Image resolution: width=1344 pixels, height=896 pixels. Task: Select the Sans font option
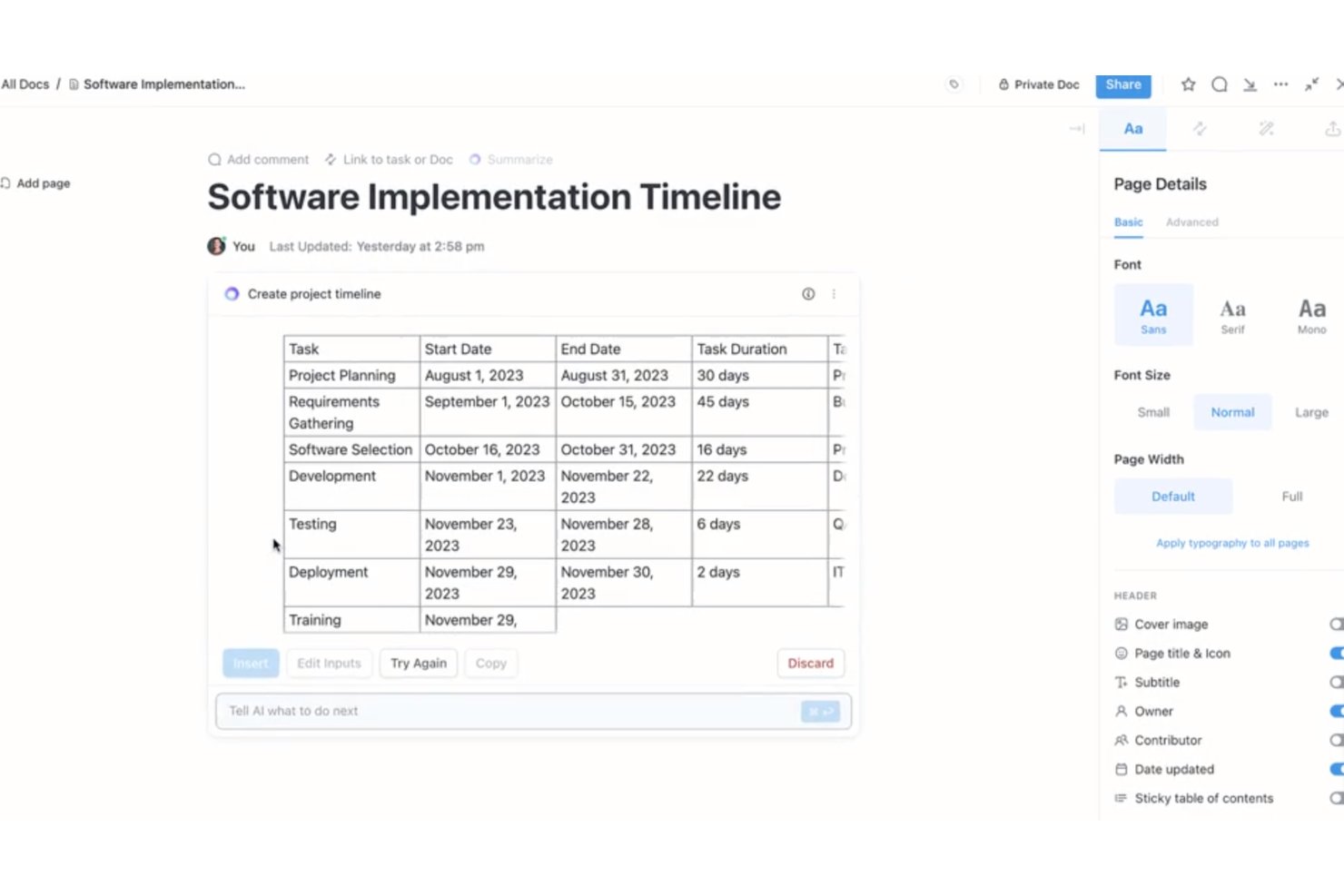(1153, 314)
